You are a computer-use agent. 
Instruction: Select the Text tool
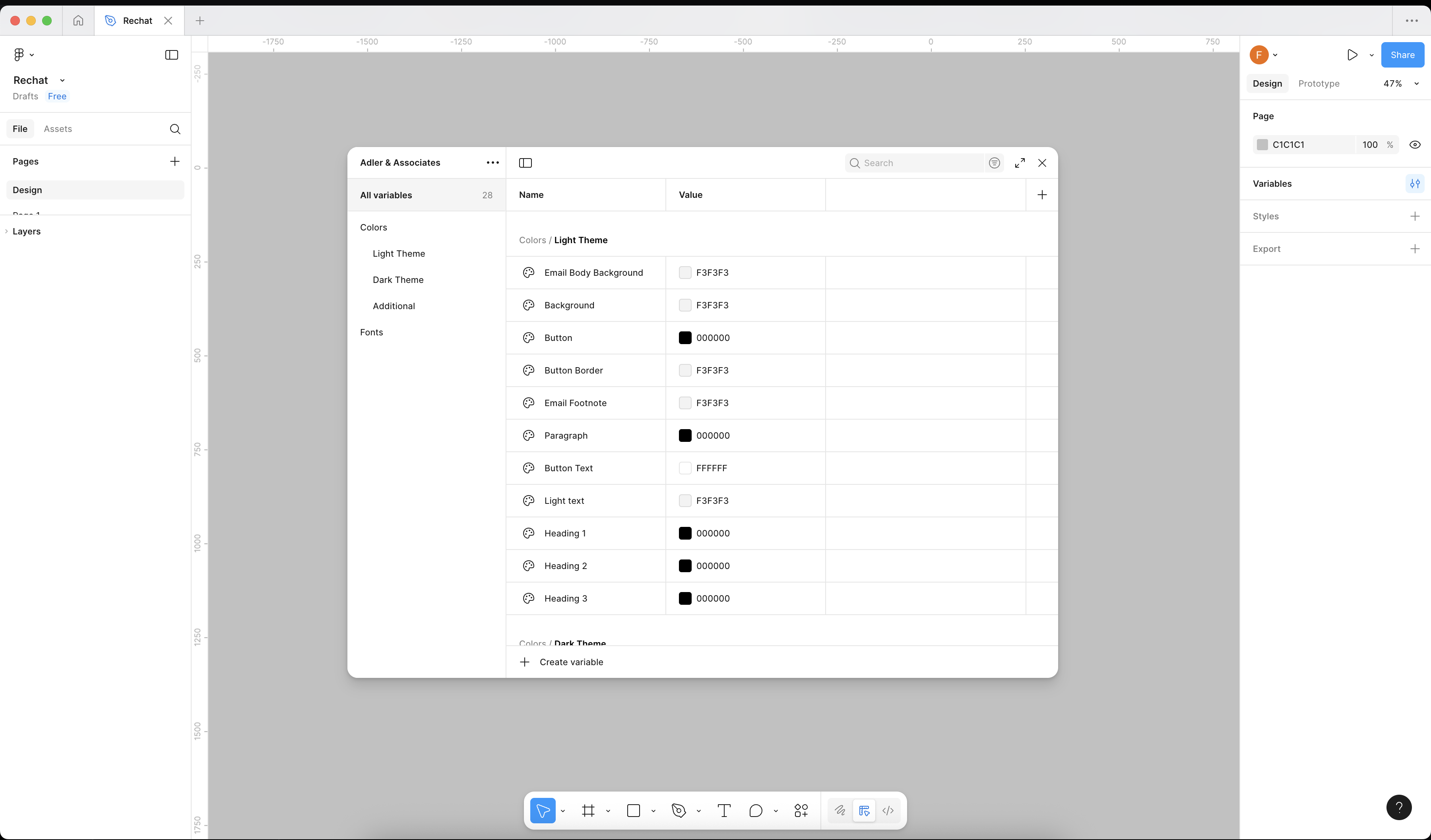pyautogui.click(x=724, y=811)
